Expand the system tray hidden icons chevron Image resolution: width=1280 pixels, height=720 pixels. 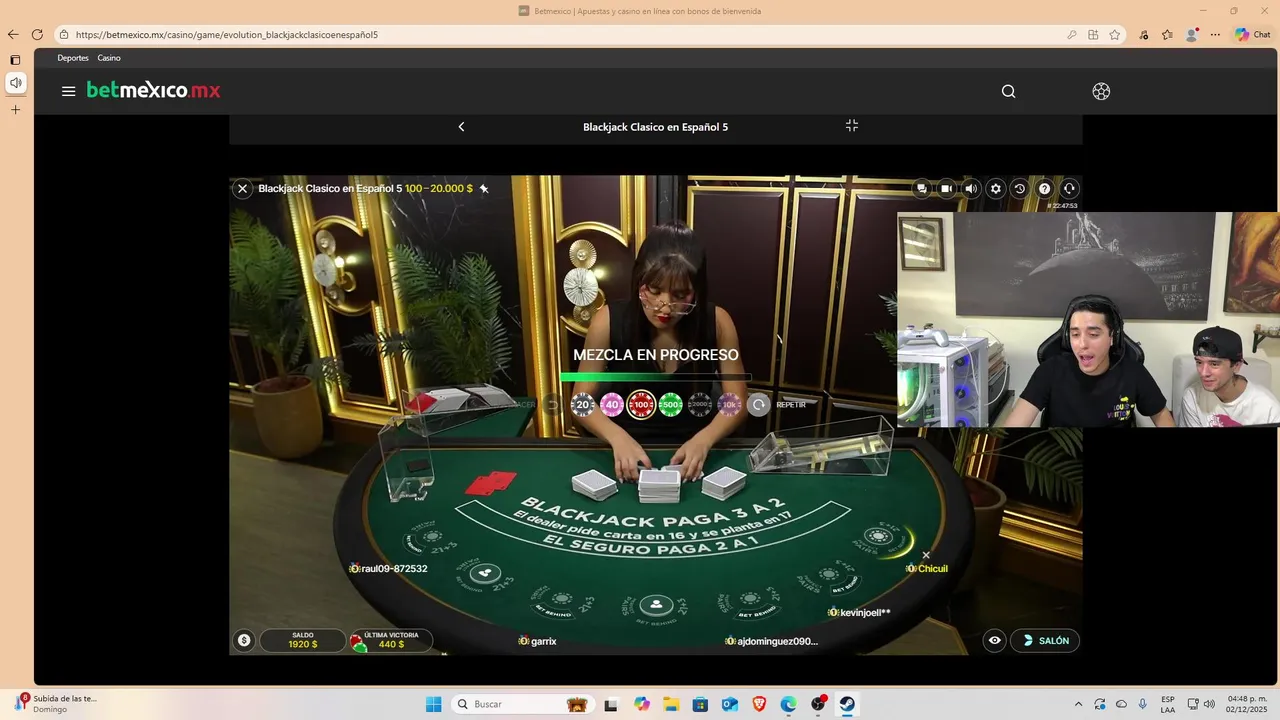[1078, 704]
